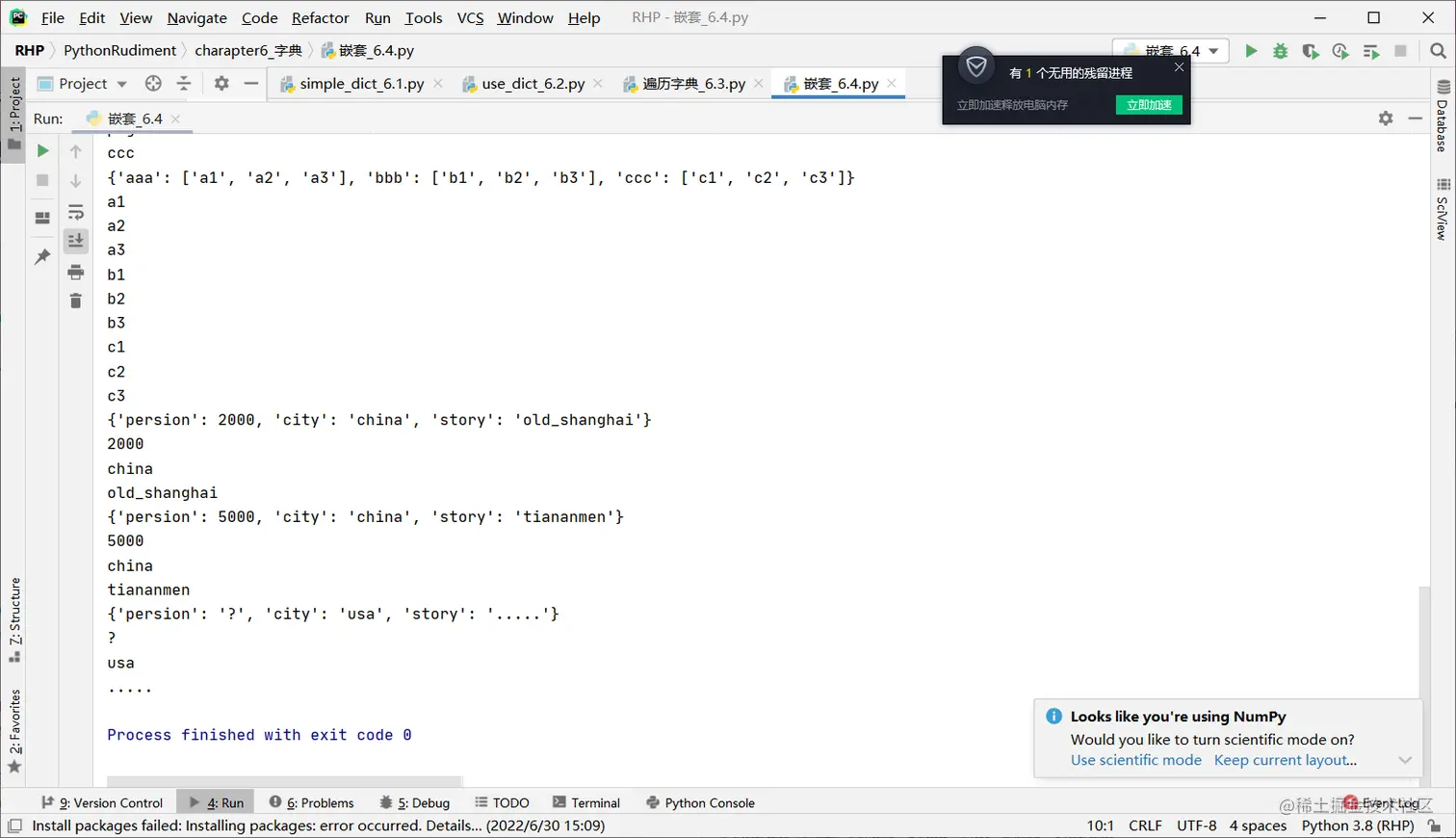Toggle scroll to end of output

click(x=76, y=241)
